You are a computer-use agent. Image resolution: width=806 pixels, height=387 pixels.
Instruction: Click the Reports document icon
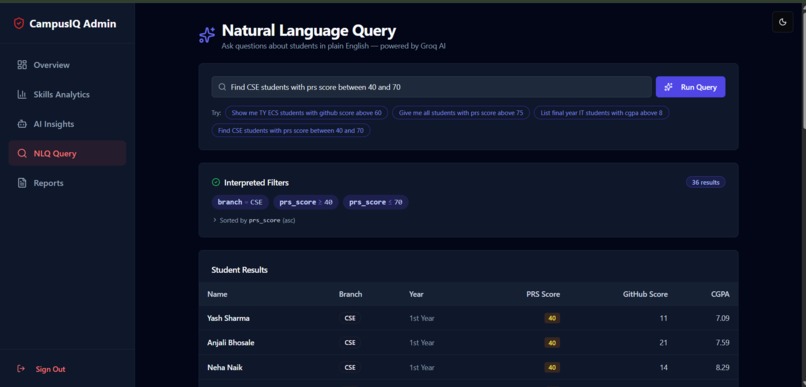pyautogui.click(x=22, y=183)
